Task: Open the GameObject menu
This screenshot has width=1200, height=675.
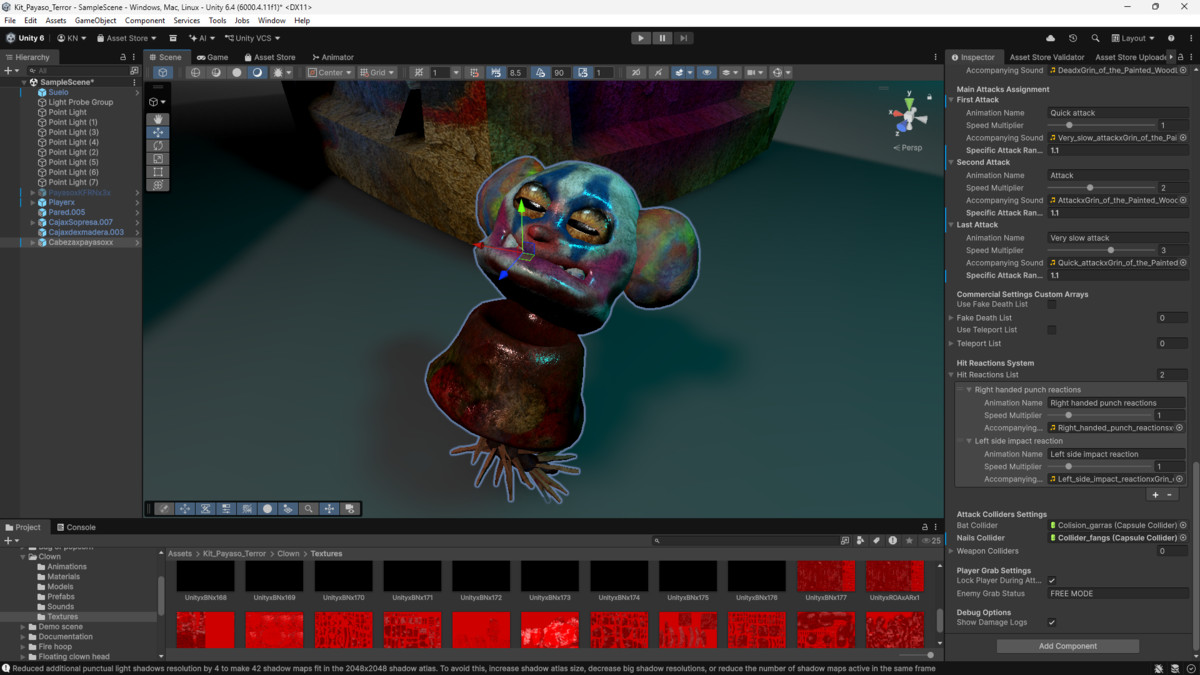Action: coord(95,20)
